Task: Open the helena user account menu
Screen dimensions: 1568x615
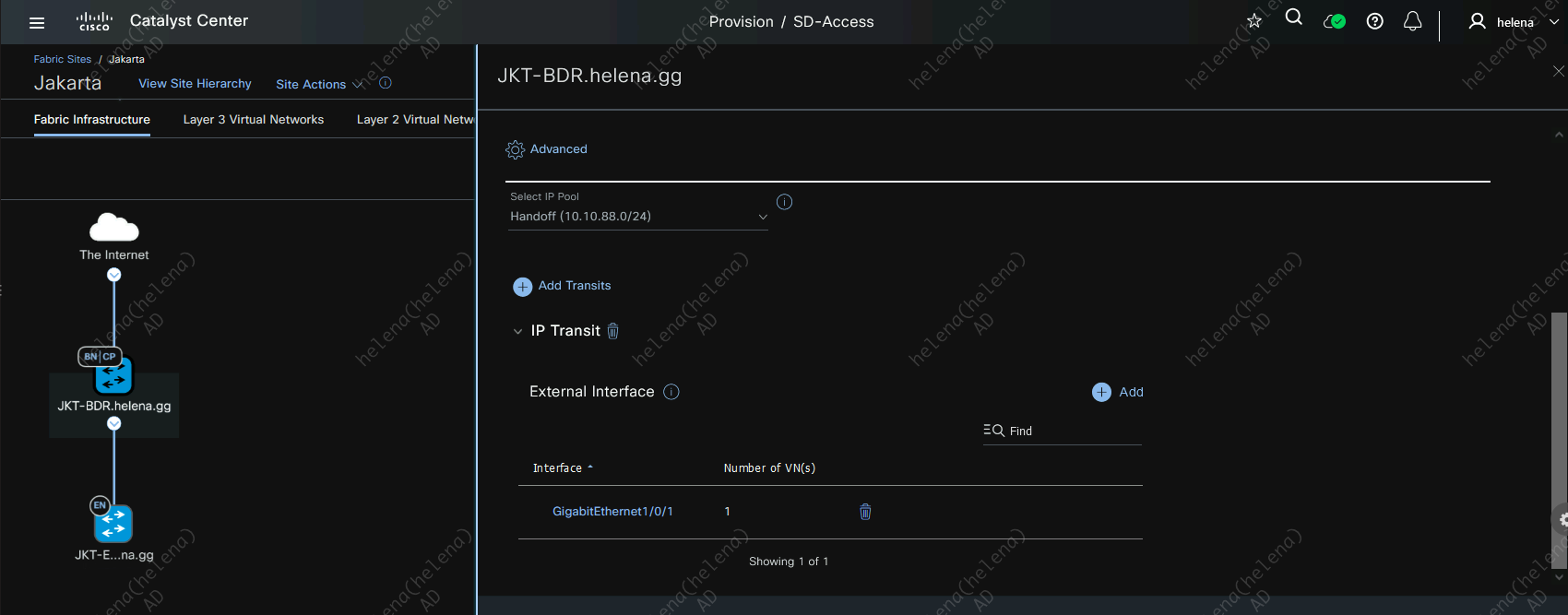Action: [1514, 22]
